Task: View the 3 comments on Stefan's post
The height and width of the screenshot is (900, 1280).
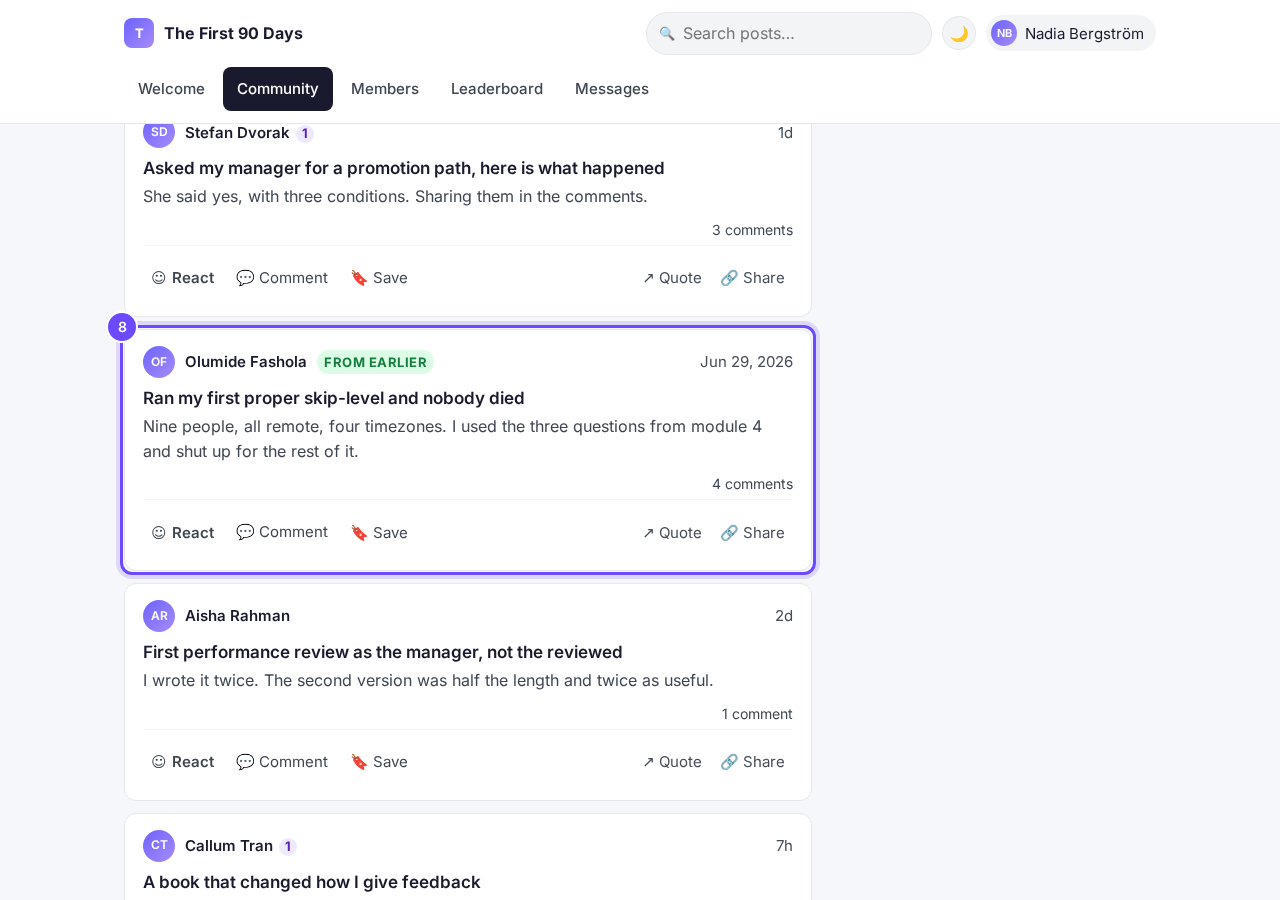Action: (x=752, y=230)
